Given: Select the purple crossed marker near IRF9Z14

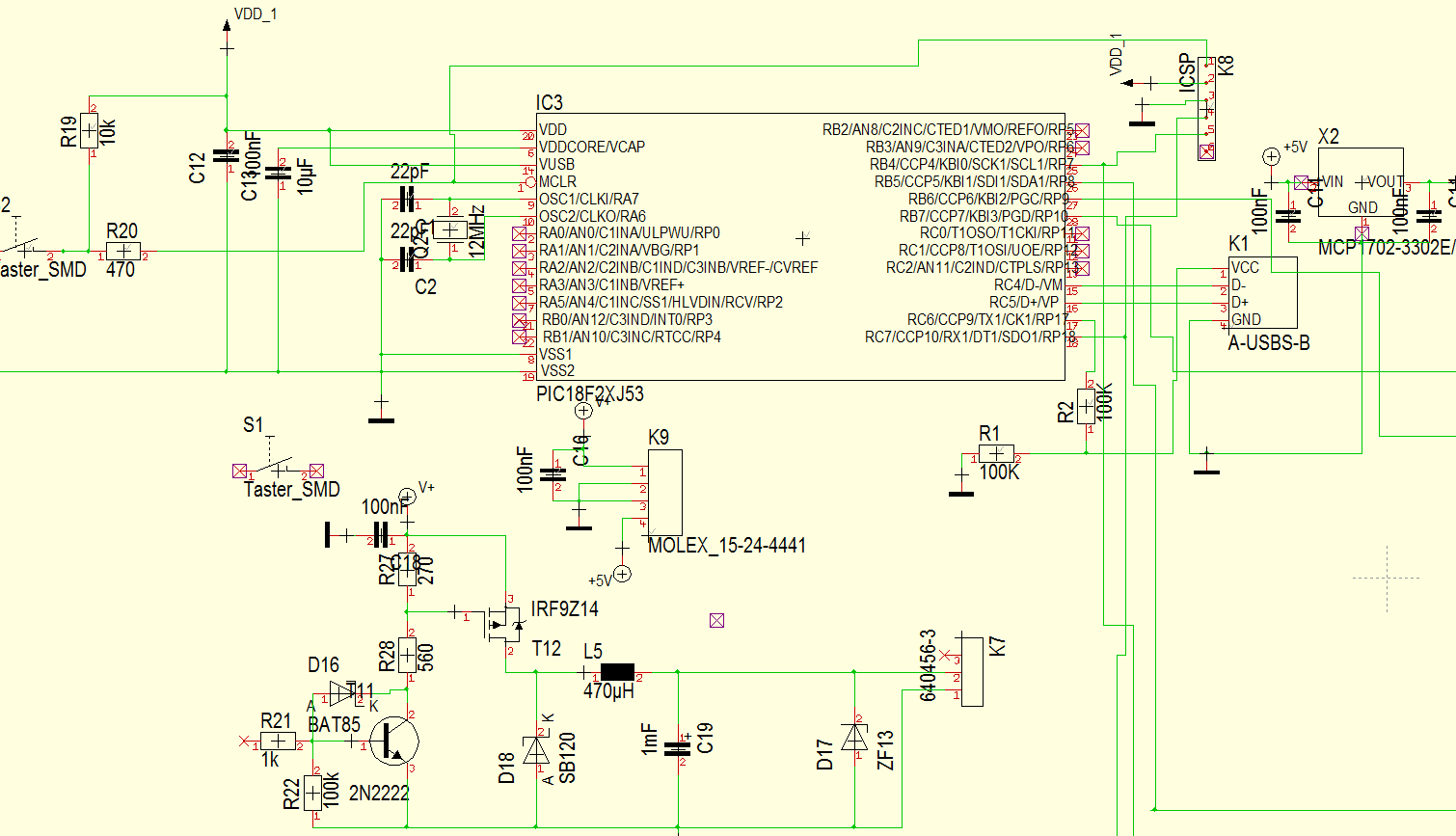Looking at the screenshot, I should (x=716, y=620).
